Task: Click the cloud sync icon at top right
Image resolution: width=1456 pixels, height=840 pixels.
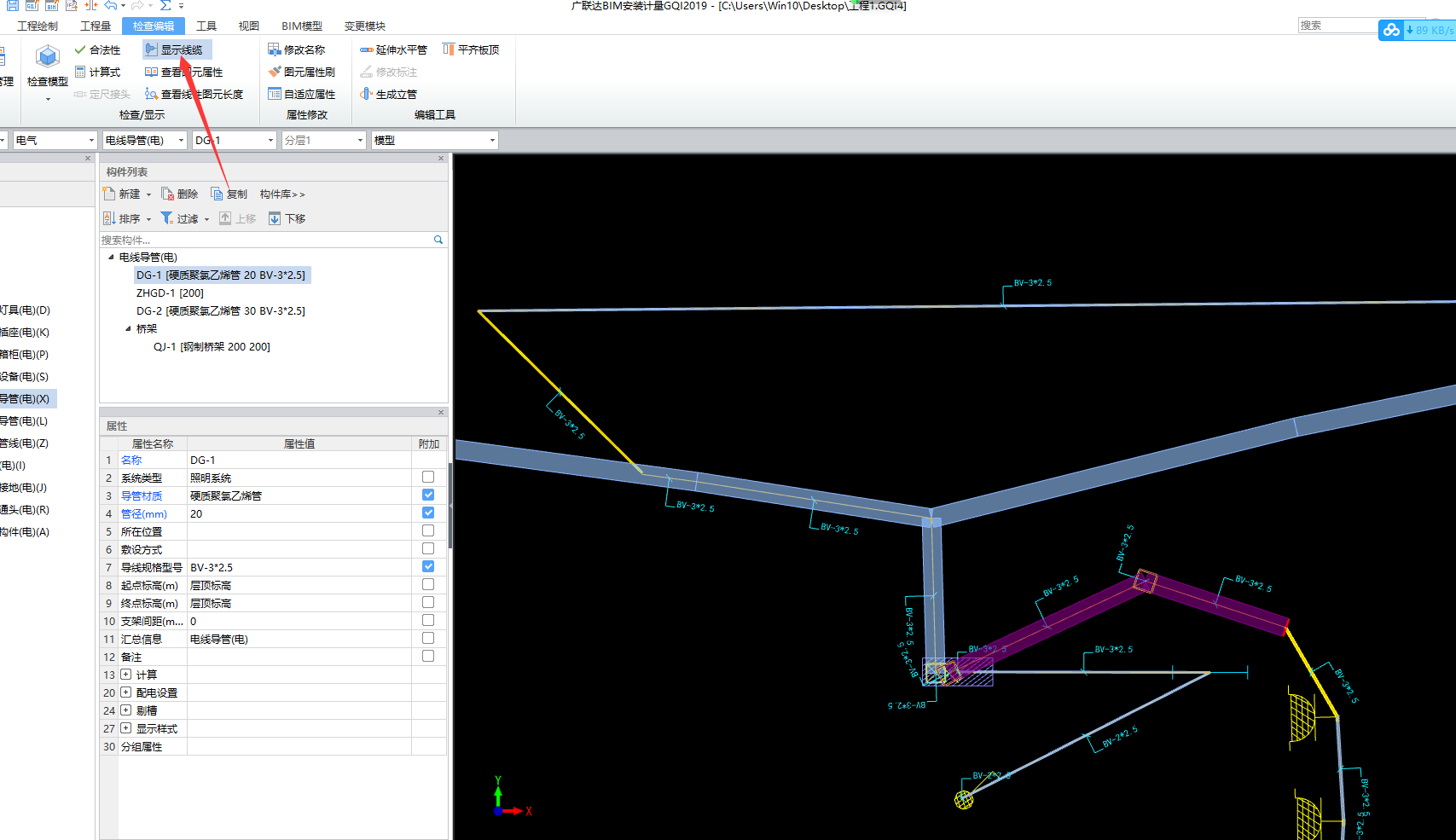Action: point(1392,30)
